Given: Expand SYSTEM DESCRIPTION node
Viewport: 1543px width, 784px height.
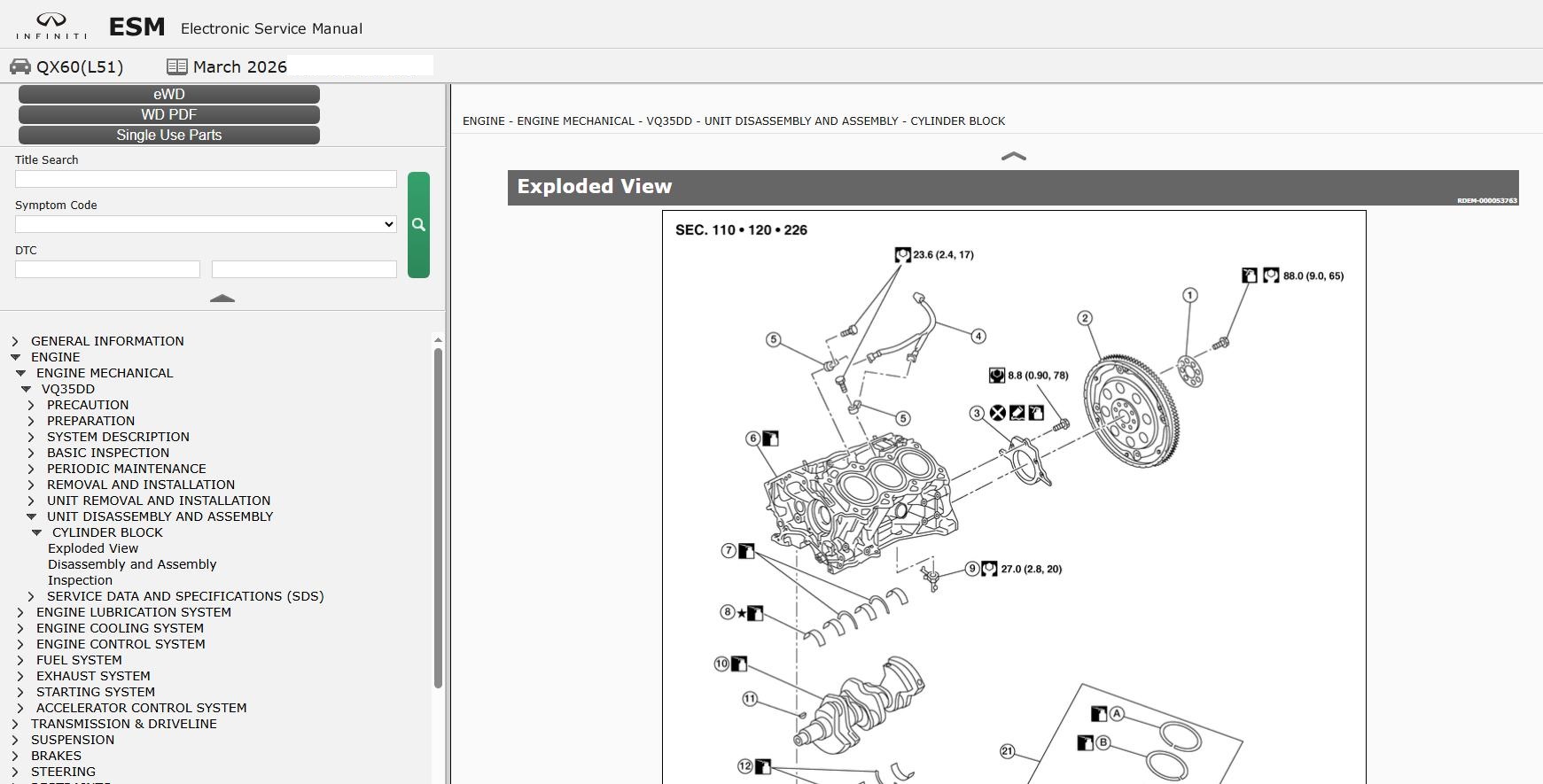Looking at the screenshot, I should point(31,437).
